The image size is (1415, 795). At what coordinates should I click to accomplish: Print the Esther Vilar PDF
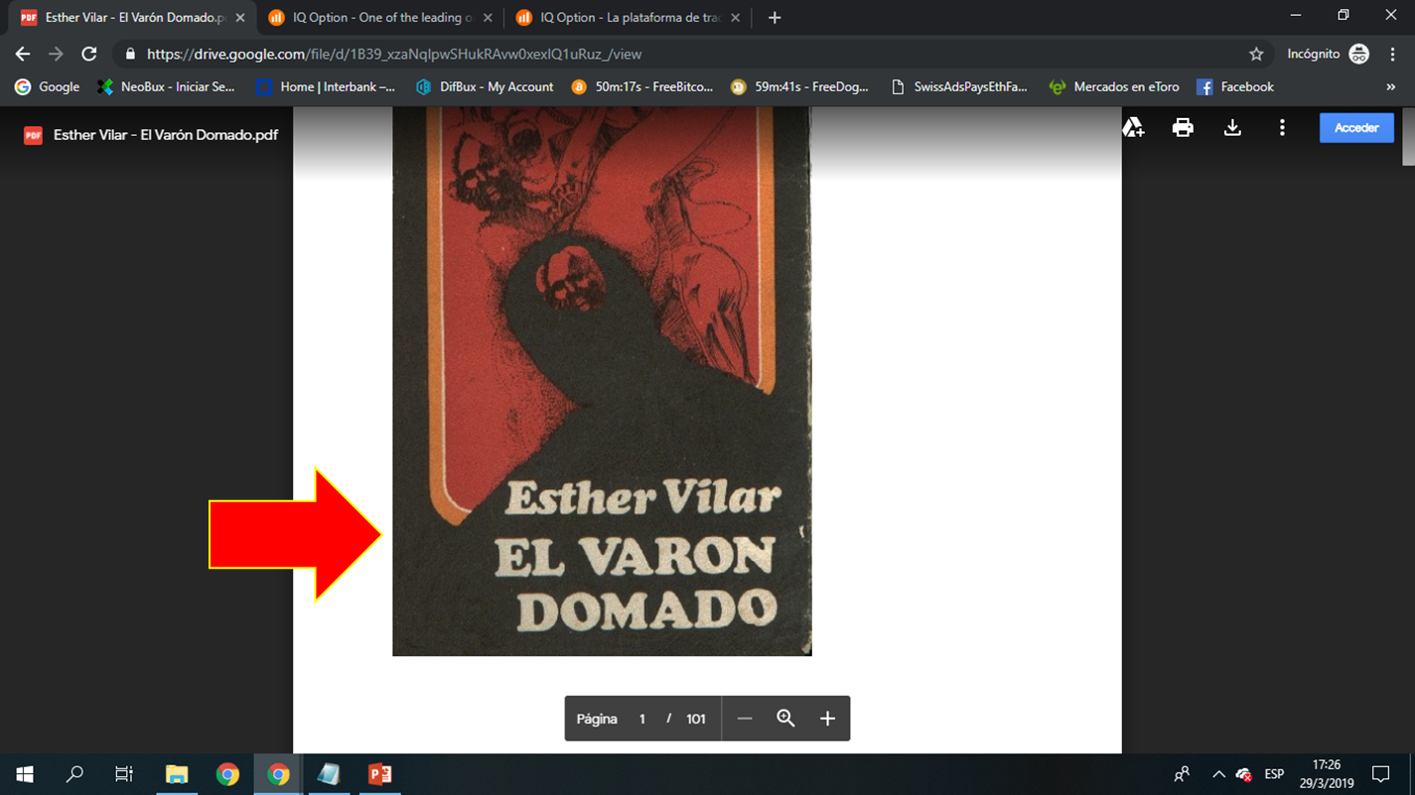point(1182,127)
